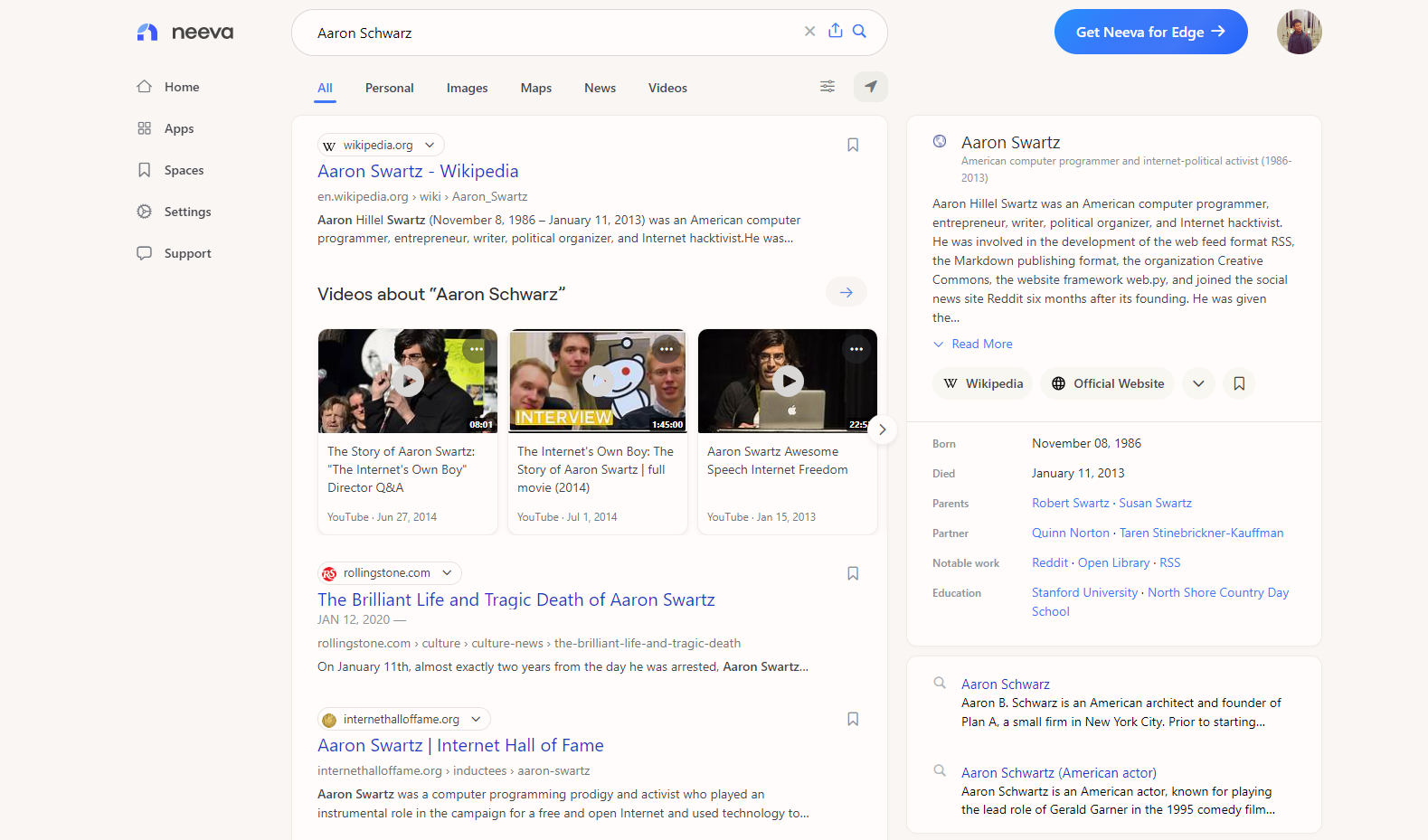Expand the rollingstone.com source dropdown
The width and height of the screenshot is (1428, 840).
coord(447,573)
